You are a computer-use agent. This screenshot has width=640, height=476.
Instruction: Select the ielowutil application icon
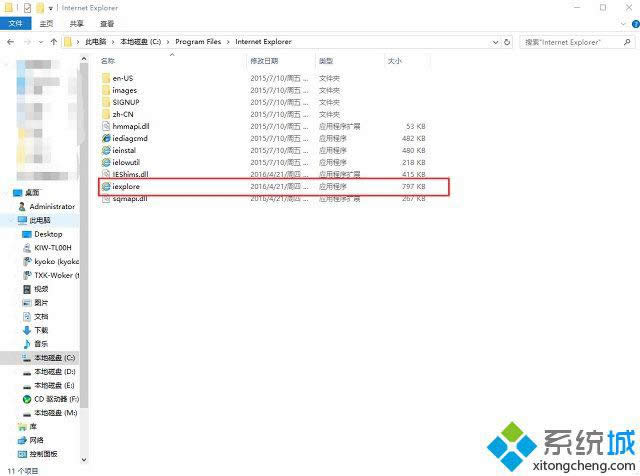click(106, 162)
